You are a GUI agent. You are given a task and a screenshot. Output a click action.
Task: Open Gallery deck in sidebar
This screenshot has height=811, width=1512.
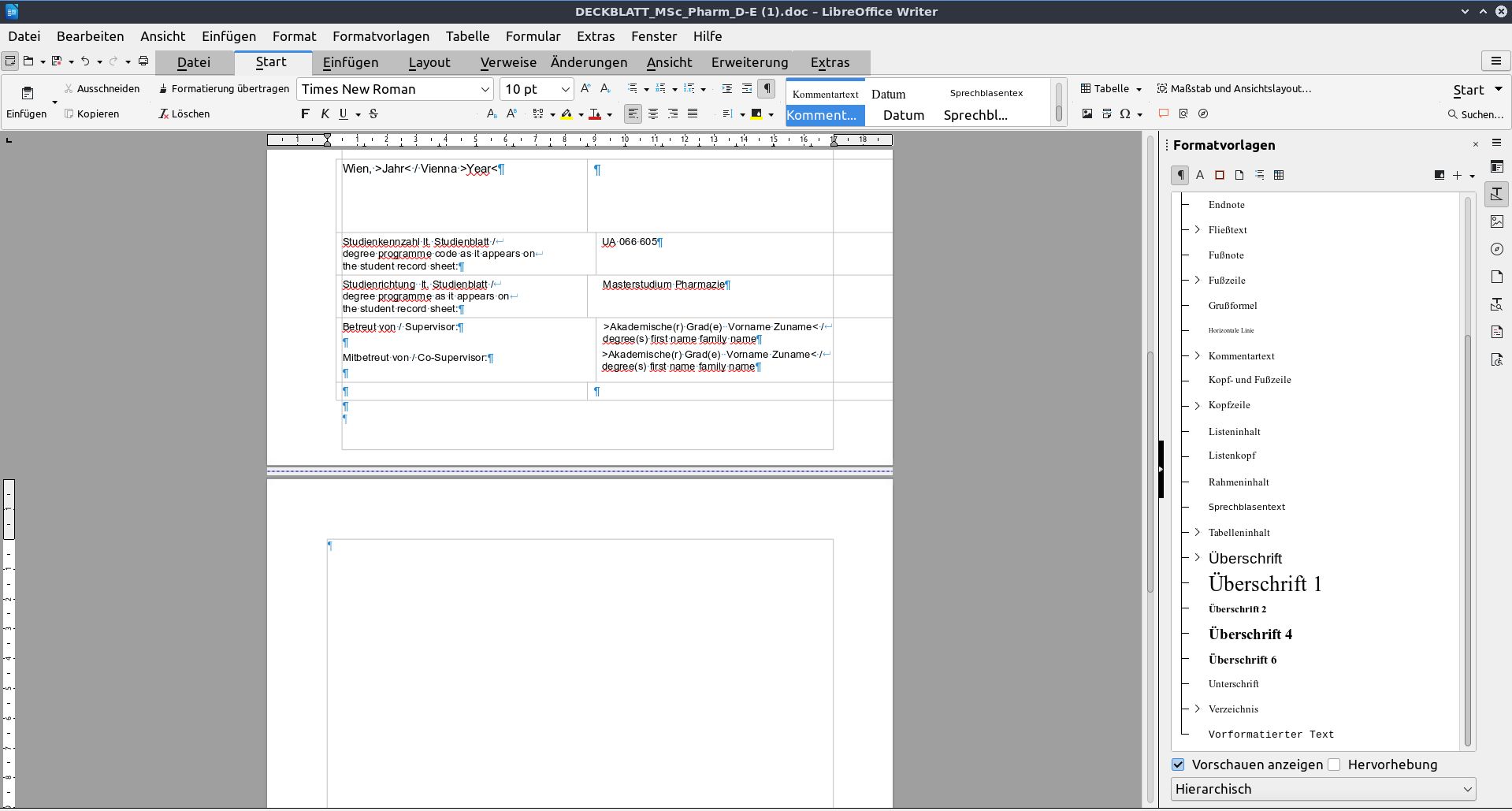1496,222
